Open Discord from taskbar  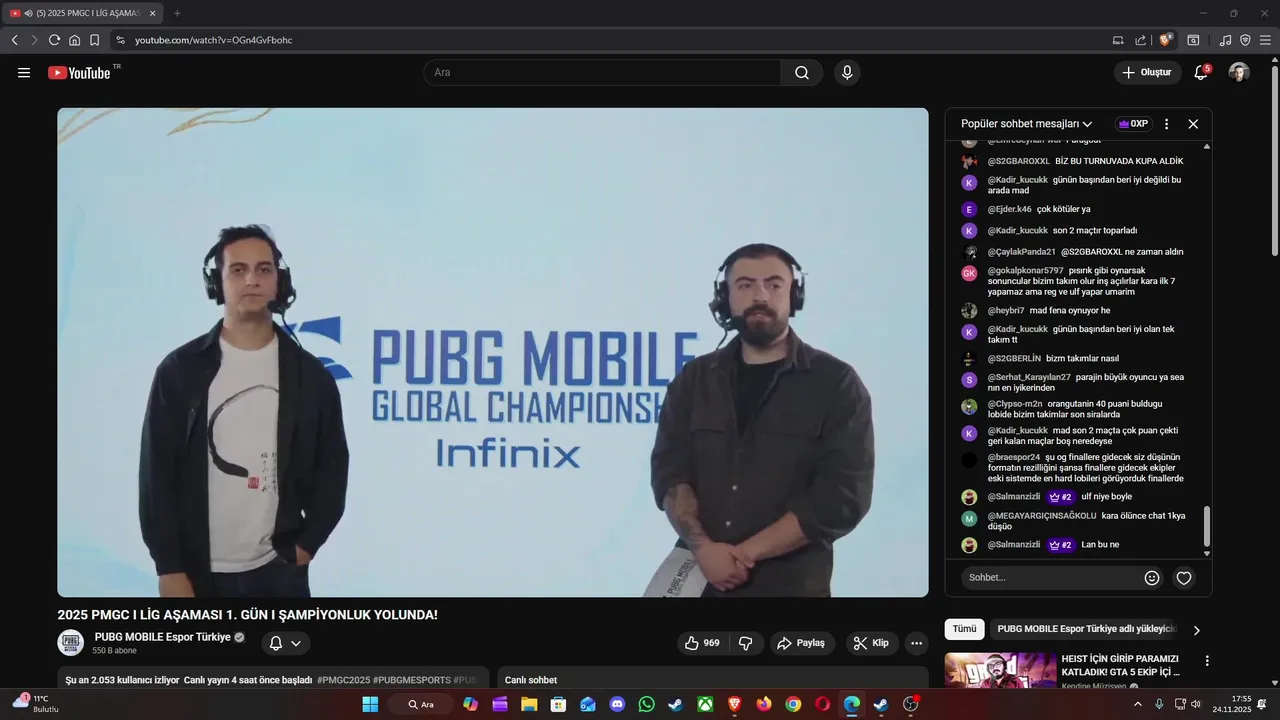tap(617, 704)
